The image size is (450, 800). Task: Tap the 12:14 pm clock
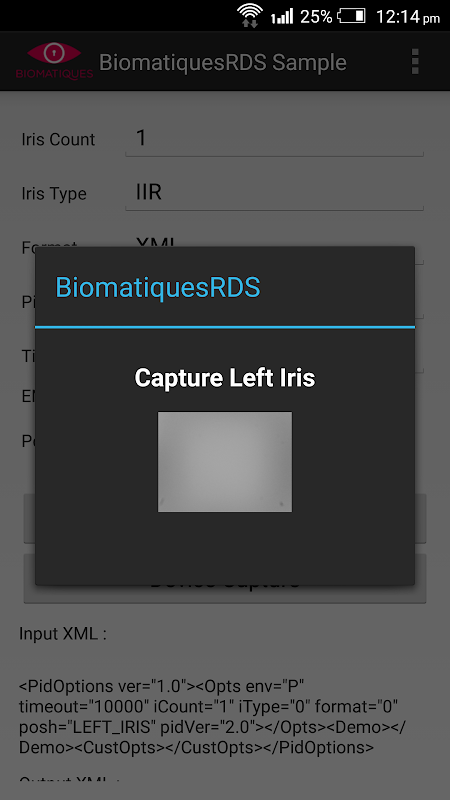coord(408,17)
